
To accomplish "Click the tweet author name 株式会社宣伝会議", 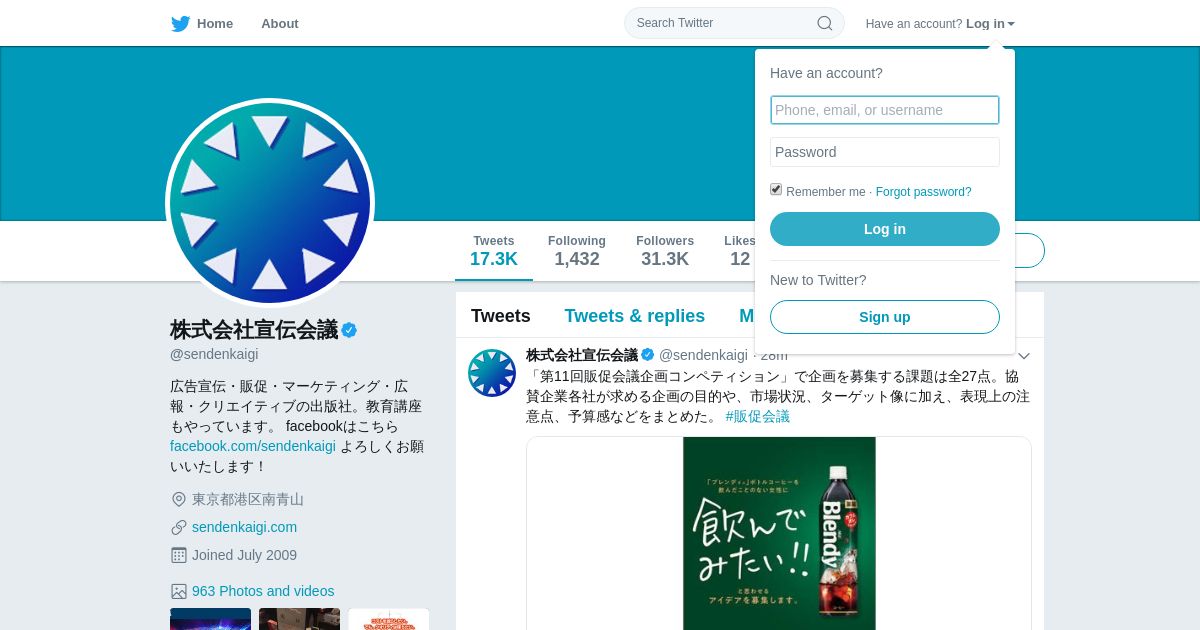I will coord(582,355).
